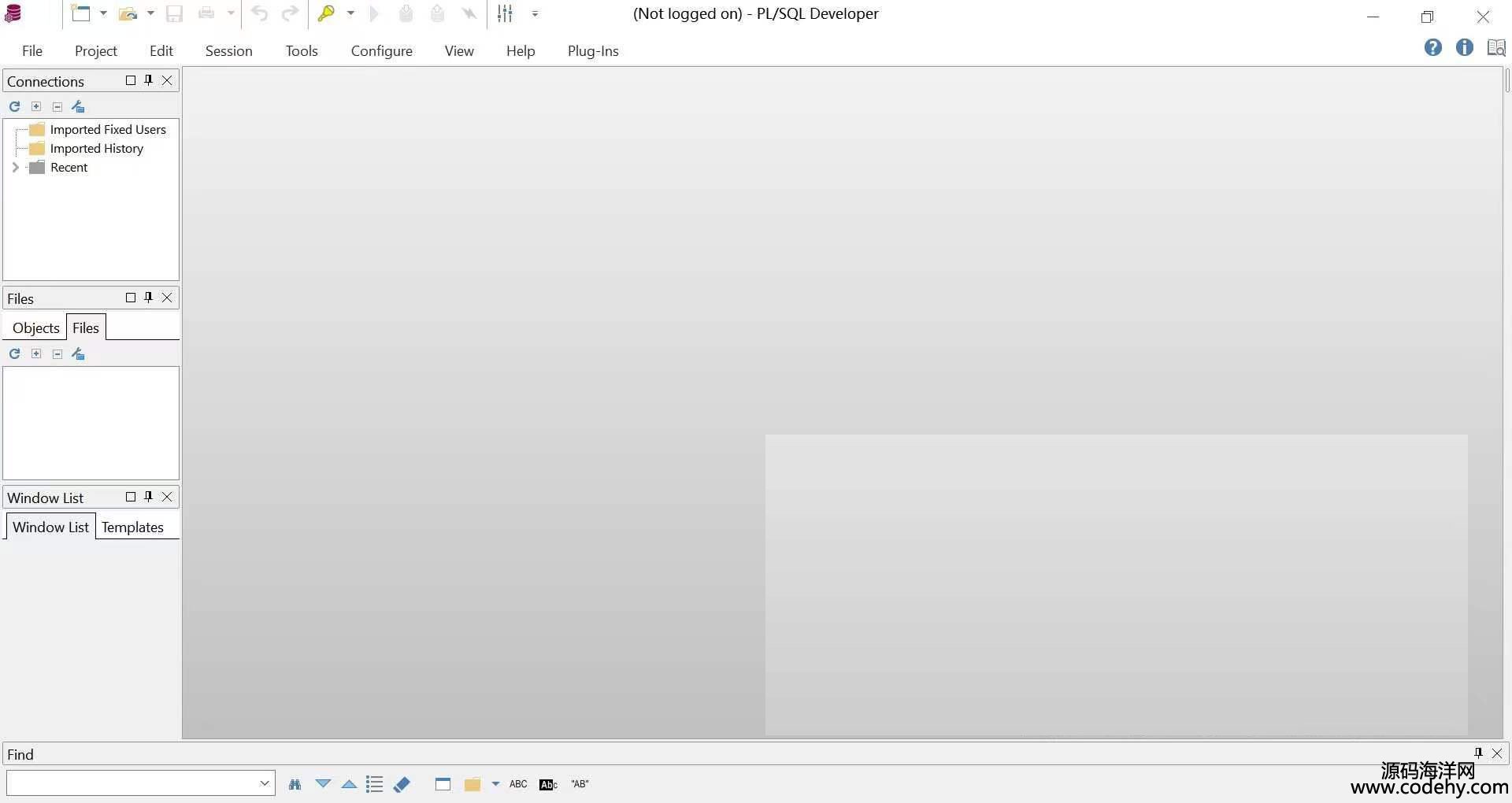The height and width of the screenshot is (803, 1512).
Task: Open the Edit menu
Action: (161, 51)
